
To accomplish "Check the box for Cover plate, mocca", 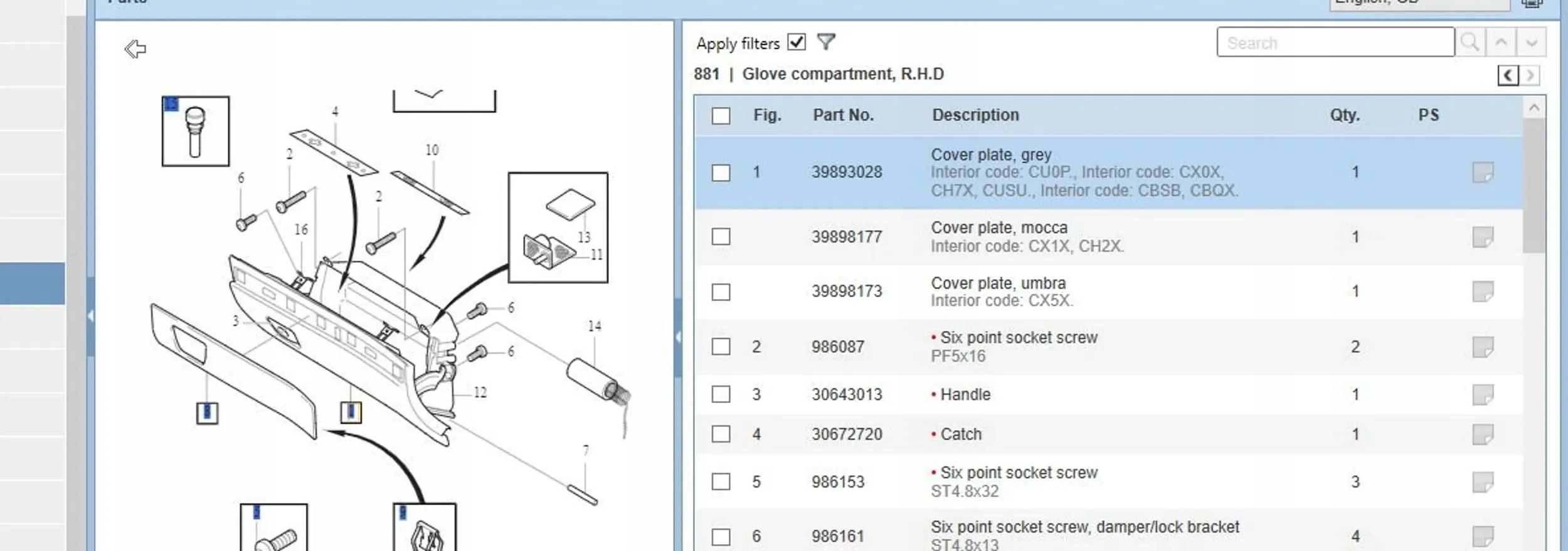I will pos(721,237).
